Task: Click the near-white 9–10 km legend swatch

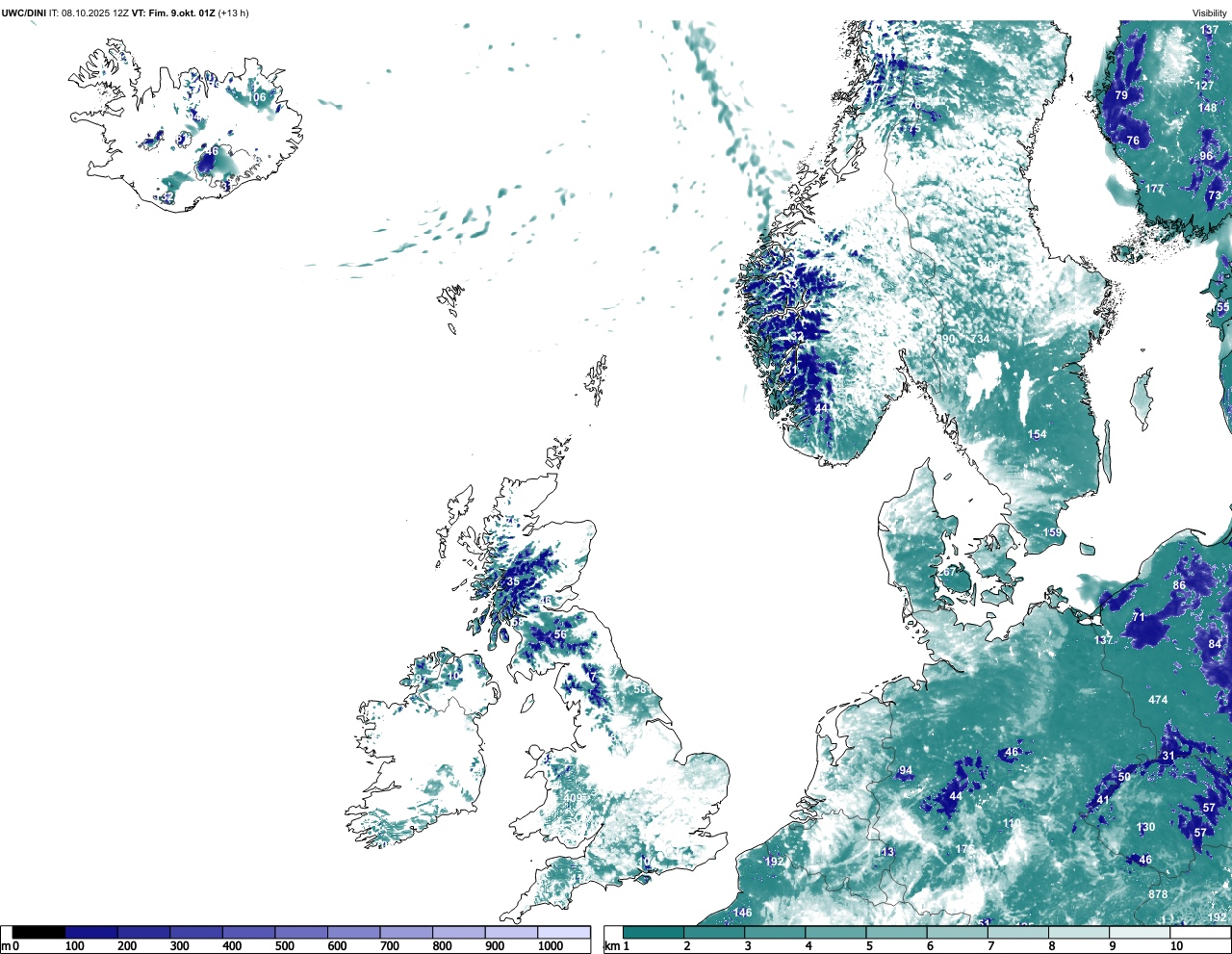Action: 1141,932
